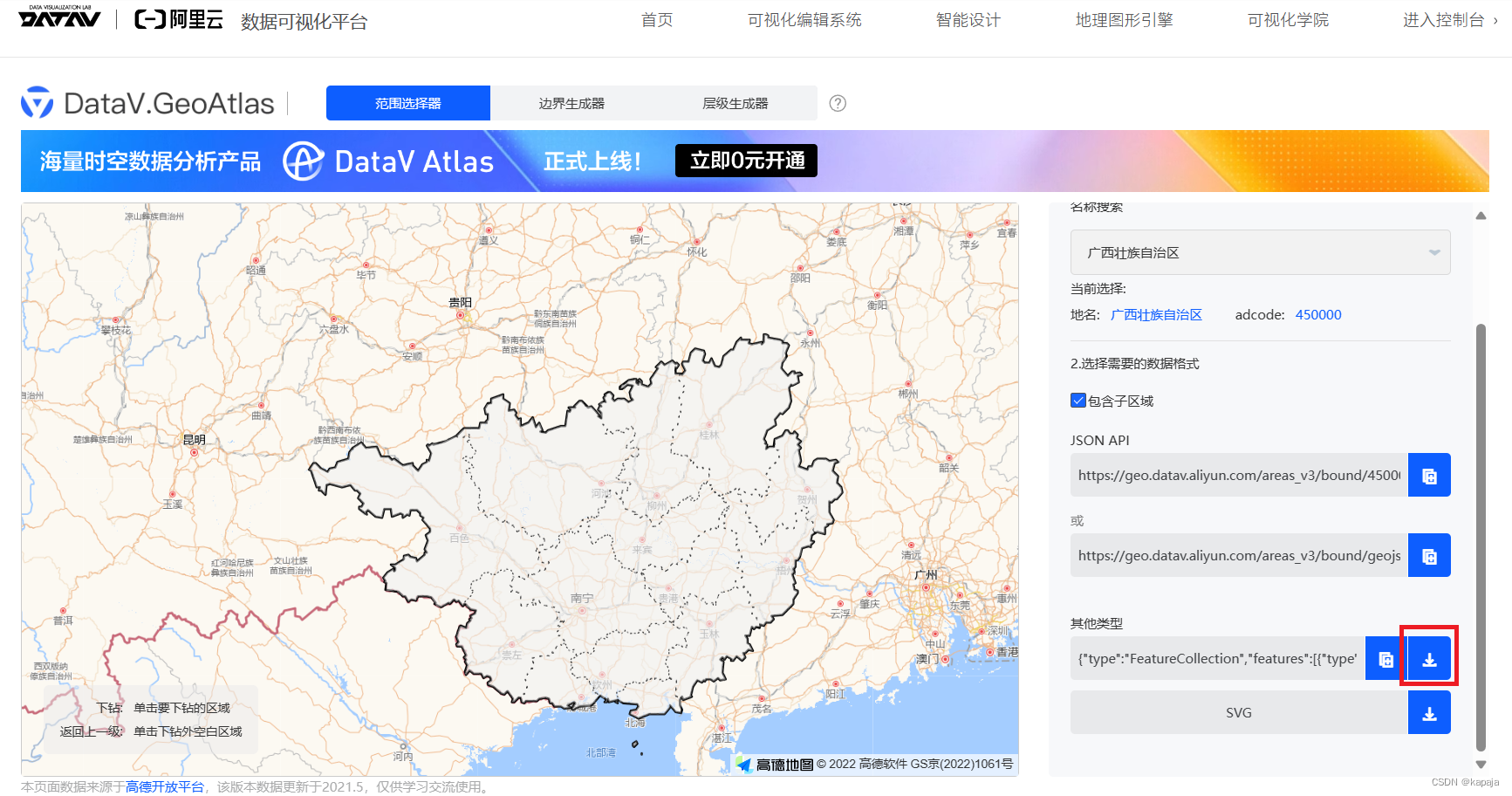The width and height of the screenshot is (1512, 796).
Task: Click 百色 area on the map
Action: pyautogui.click(x=459, y=539)
